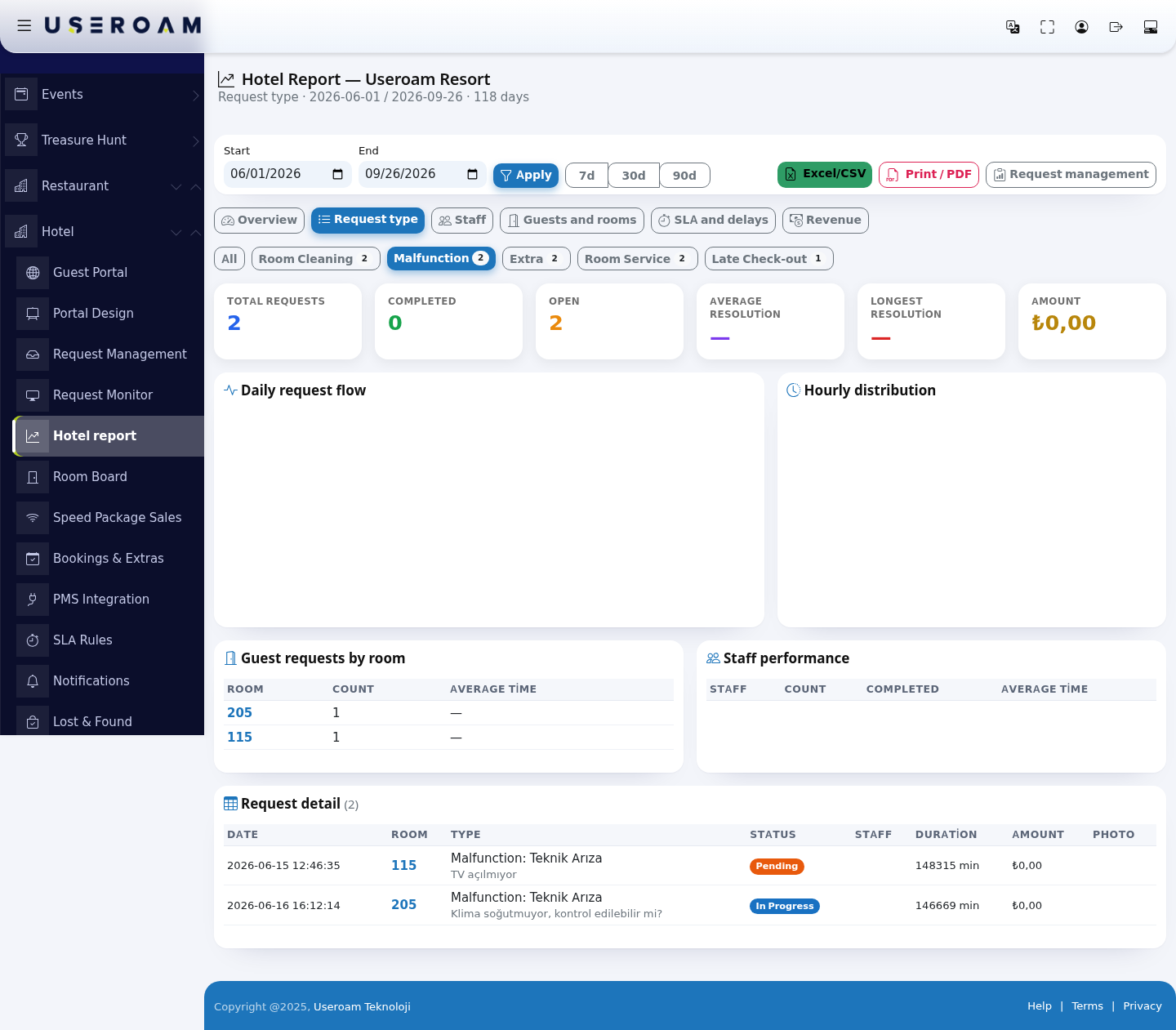Click the Start date input field
Screen dimensions: 1176x1030
(x=287, y=174)
